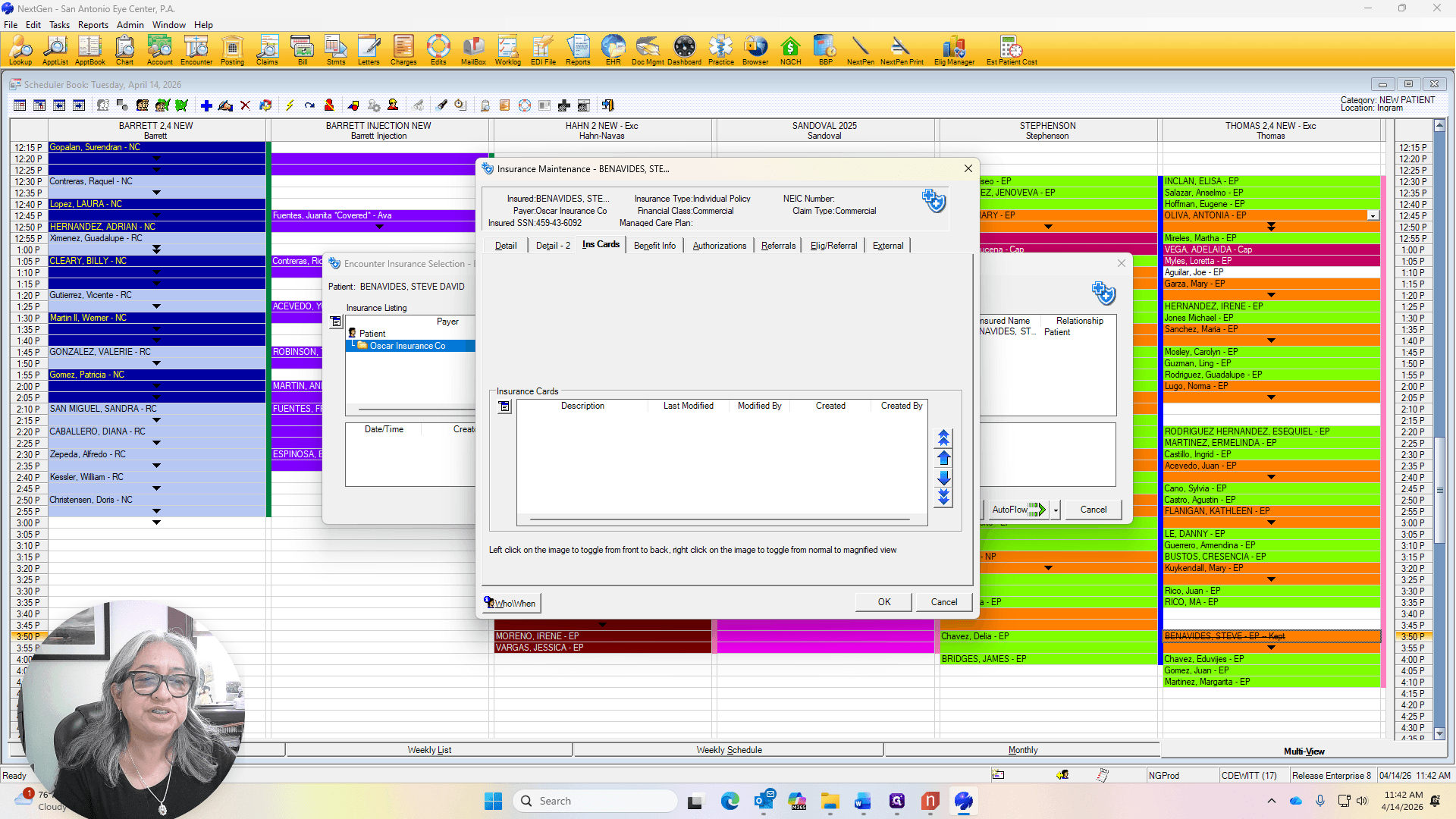The height and width of the screenshot is (819, 1456).
Task: Click the Insurance Cards list options icon
Action: (x=504, y=407)
